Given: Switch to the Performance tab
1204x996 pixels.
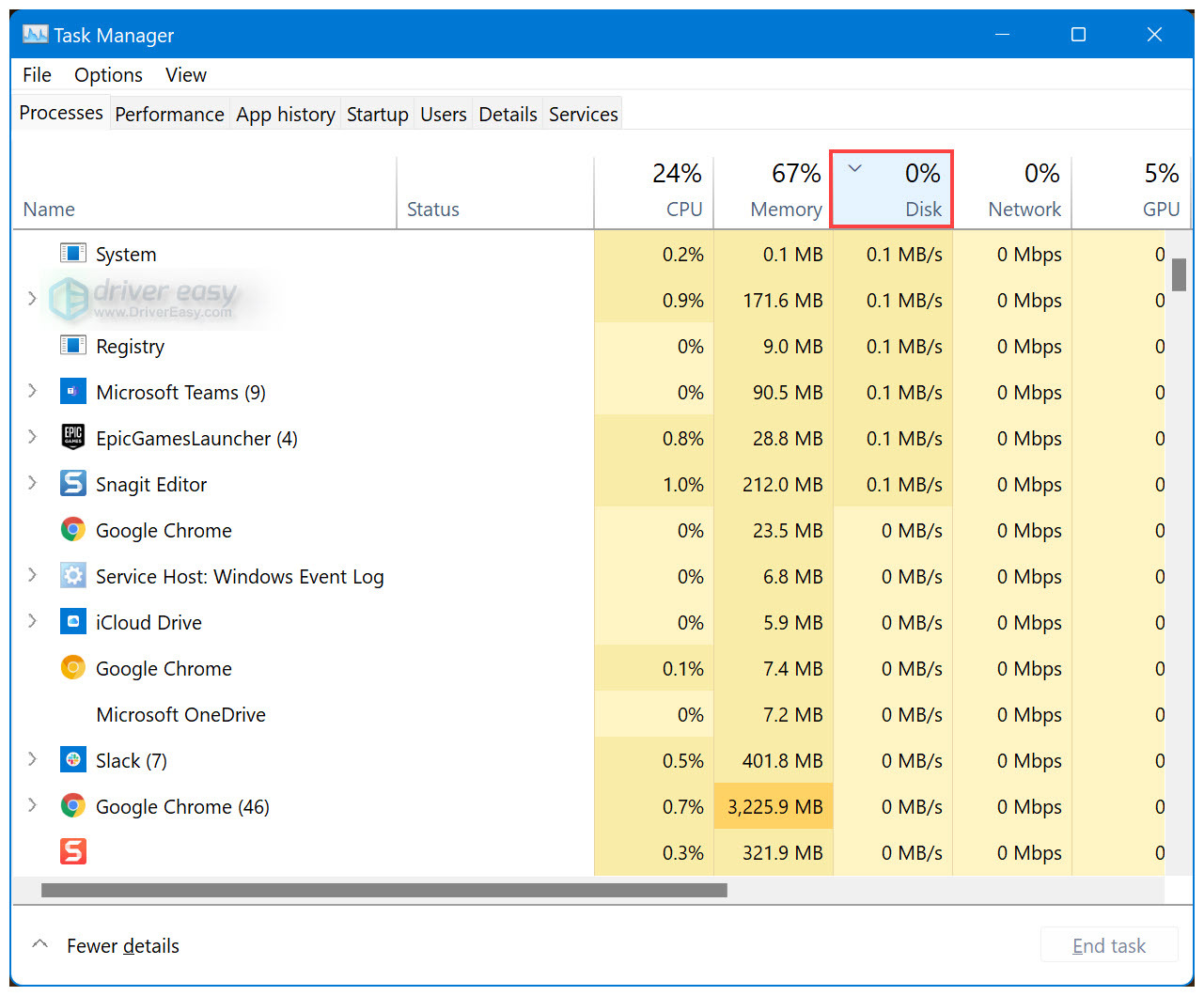Looking at the screenshot, I should pyautogui.click(x=169, y=113).
